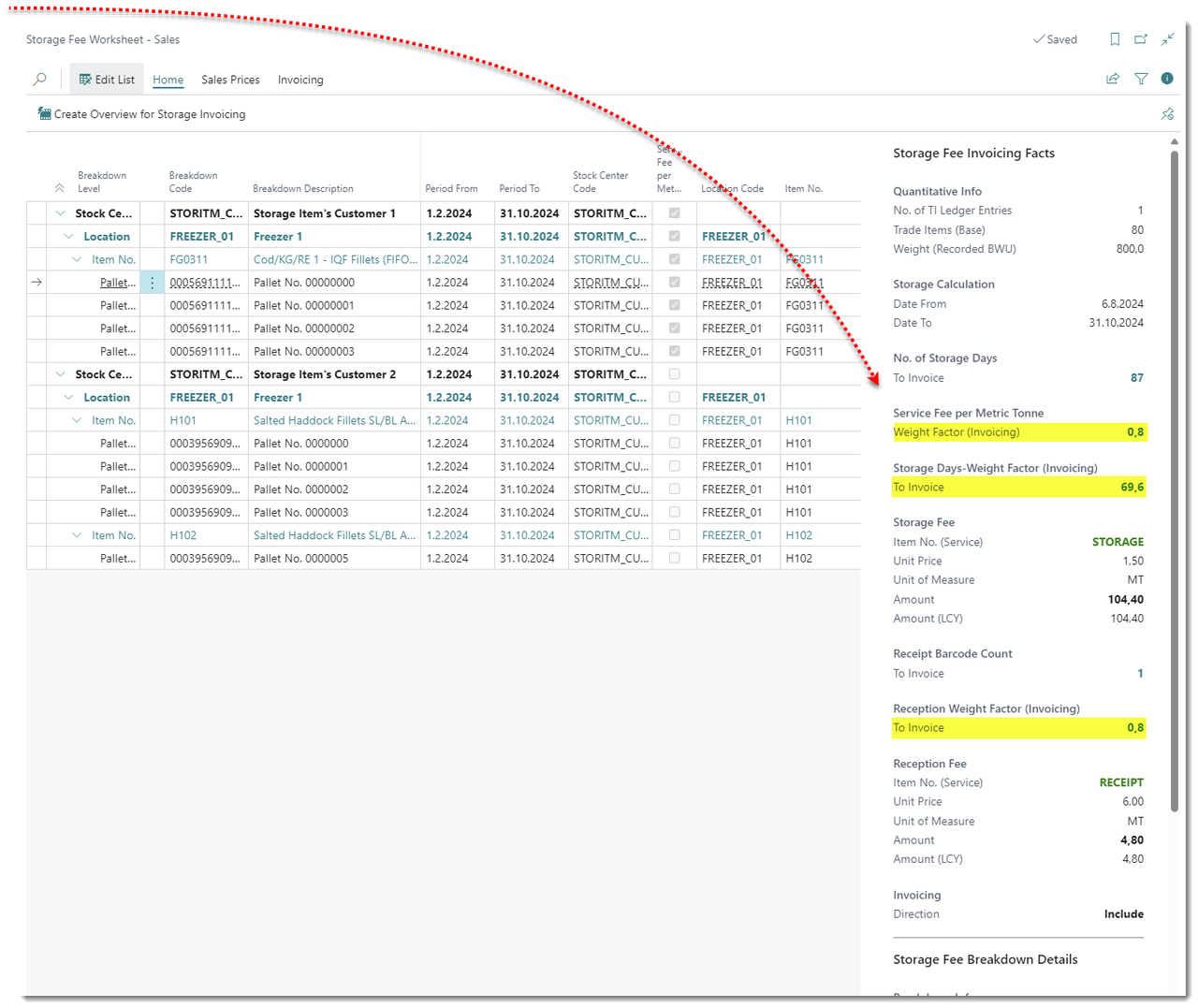Click the bookmark icon in header

coord(1115,39)
